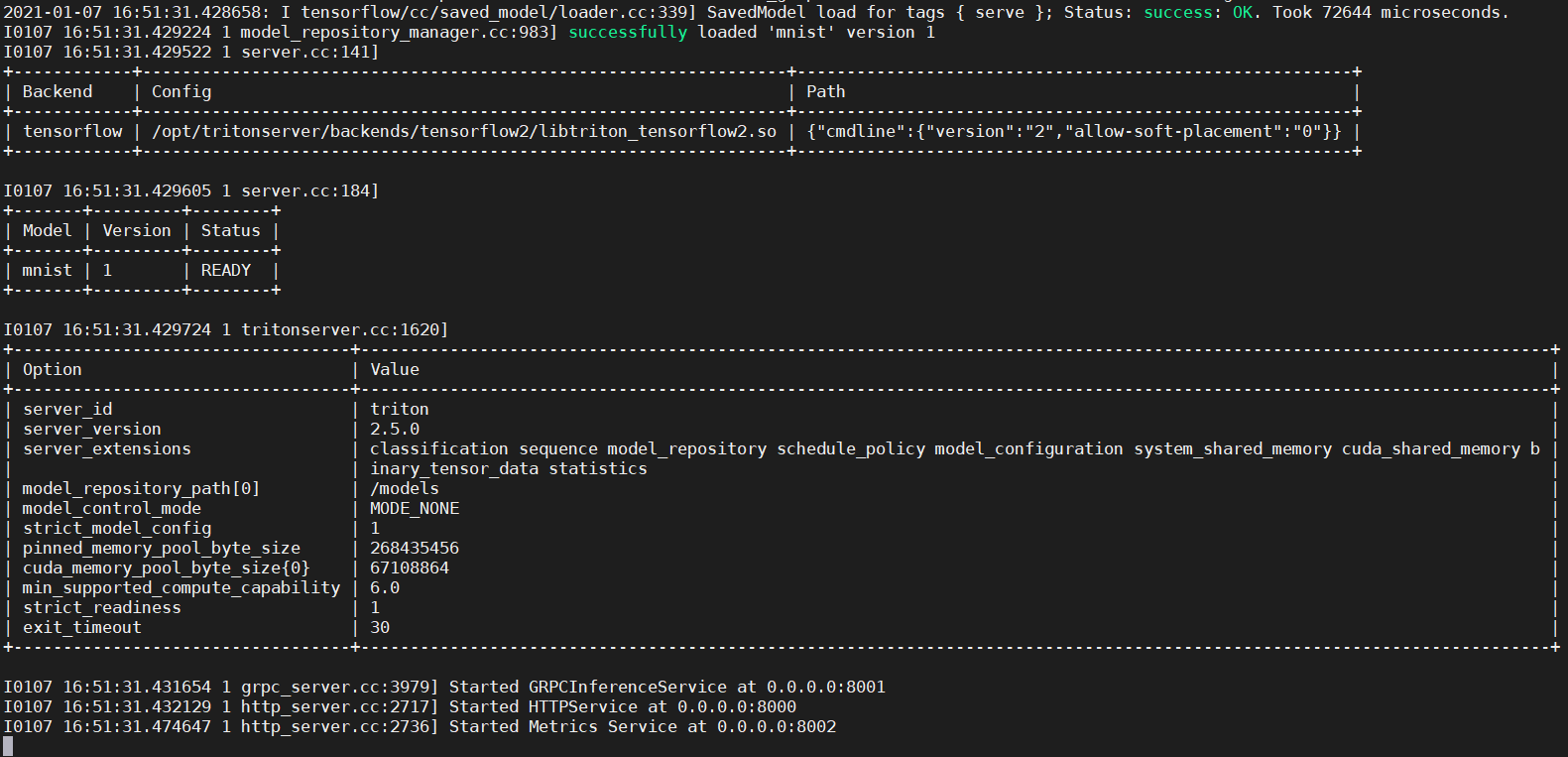Click the tensorflow backend cell
Image resolution: width=1568 pixels, height=757 pixels.
[72, 131]
